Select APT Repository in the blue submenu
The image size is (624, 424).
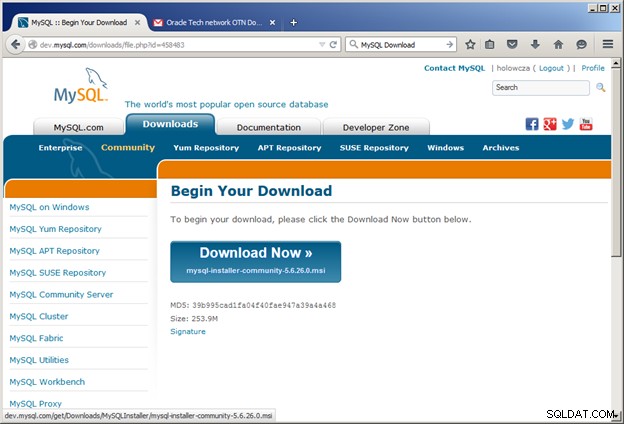pos(289,148)
